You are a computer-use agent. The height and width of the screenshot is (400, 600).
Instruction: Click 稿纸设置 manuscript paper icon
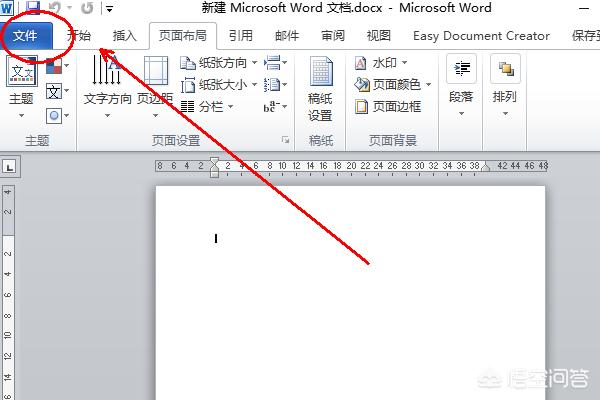click(320, 89)
